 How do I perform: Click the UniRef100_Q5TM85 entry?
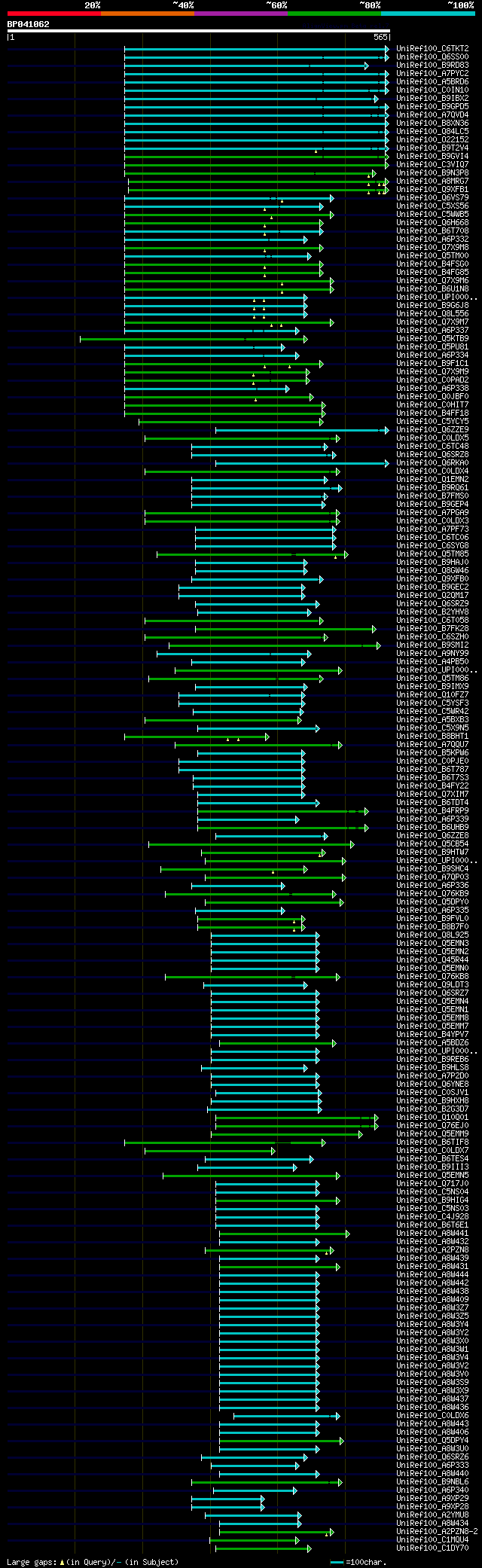coord(432,554)
